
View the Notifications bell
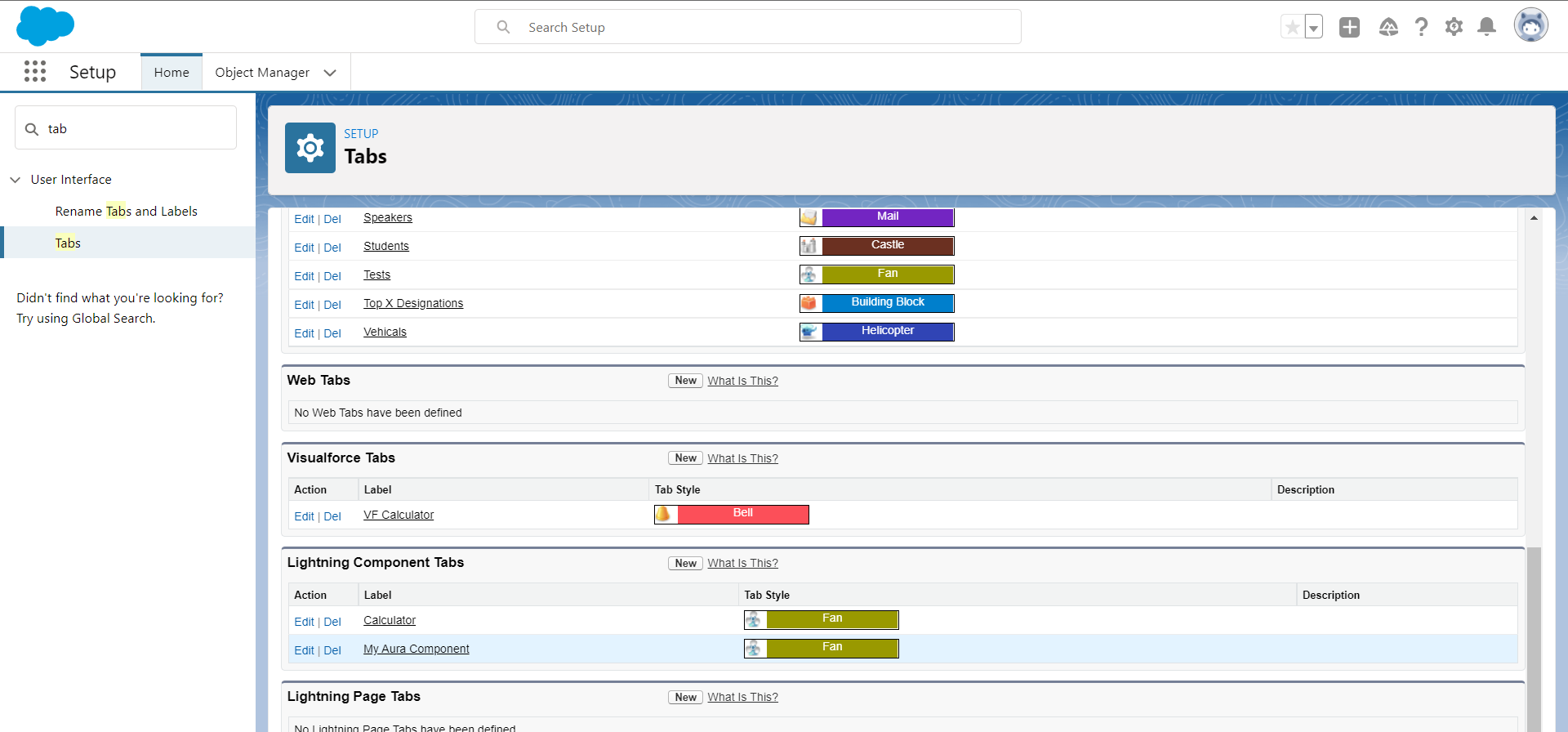click(1487, 28)
